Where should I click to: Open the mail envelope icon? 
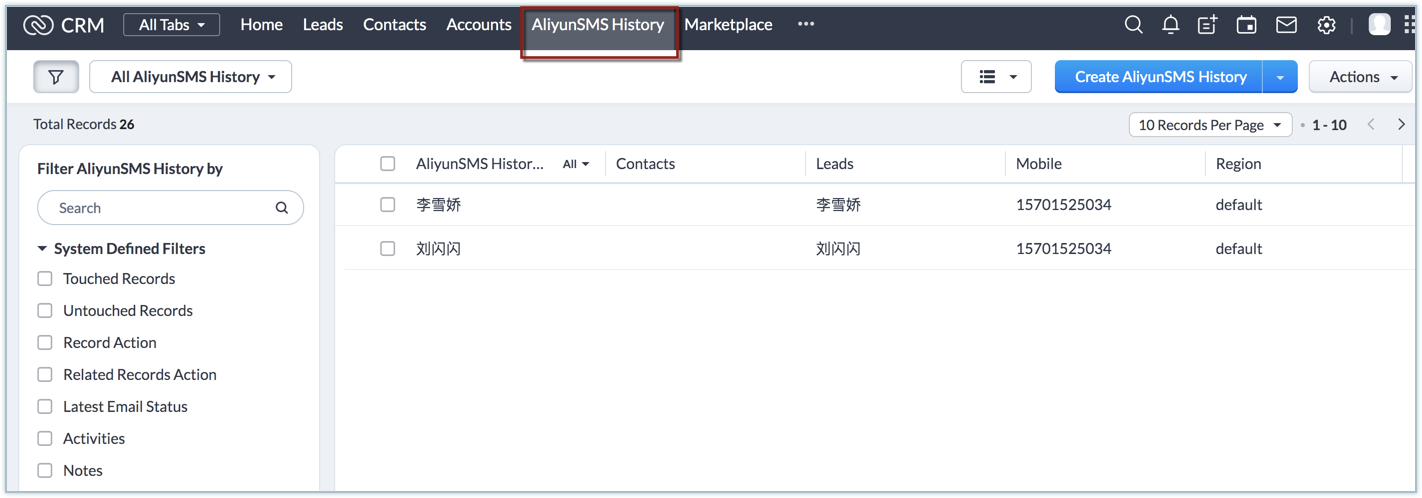click(1286, 25)
